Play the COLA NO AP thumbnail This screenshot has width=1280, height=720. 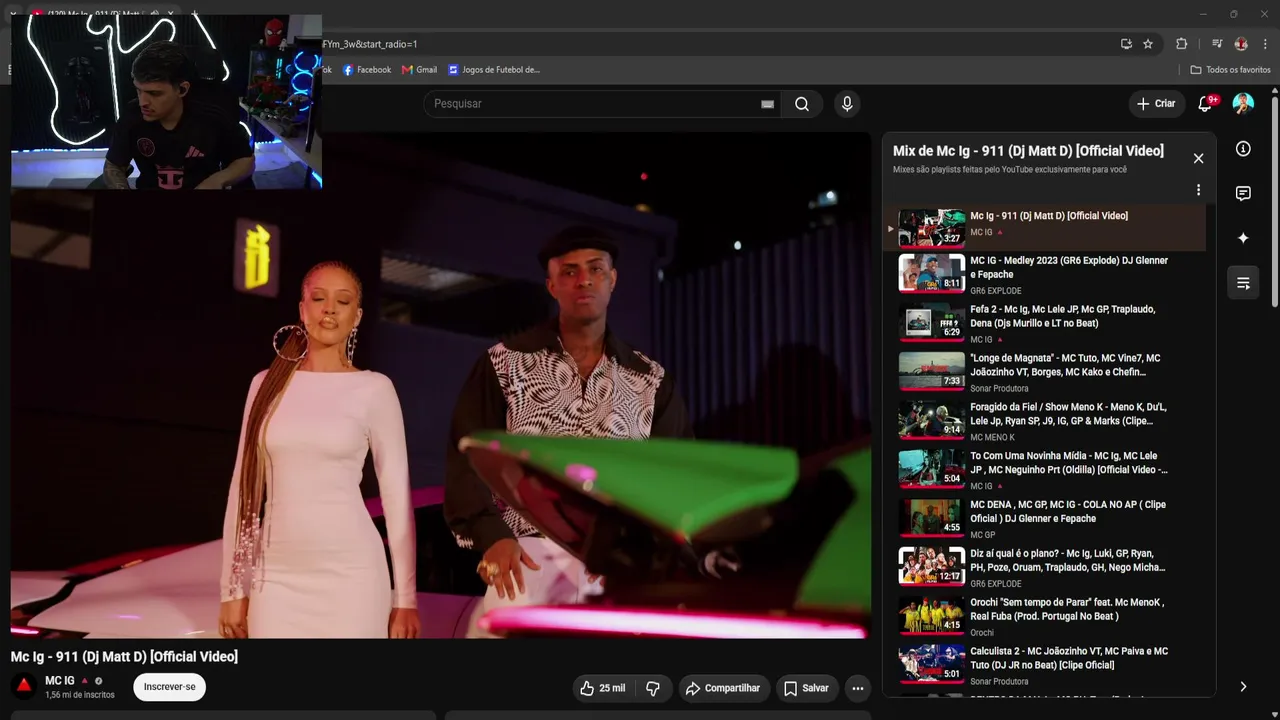pos(931,518)
